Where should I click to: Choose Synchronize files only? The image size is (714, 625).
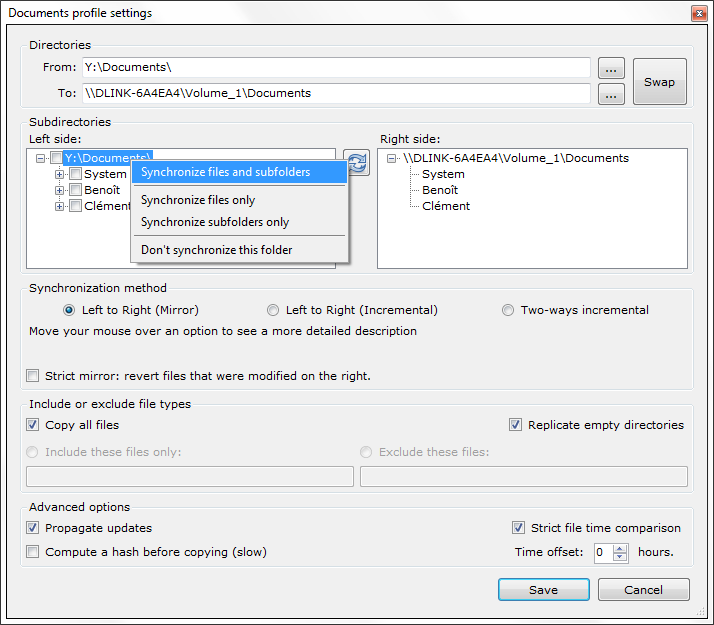[x=198, y=200]
